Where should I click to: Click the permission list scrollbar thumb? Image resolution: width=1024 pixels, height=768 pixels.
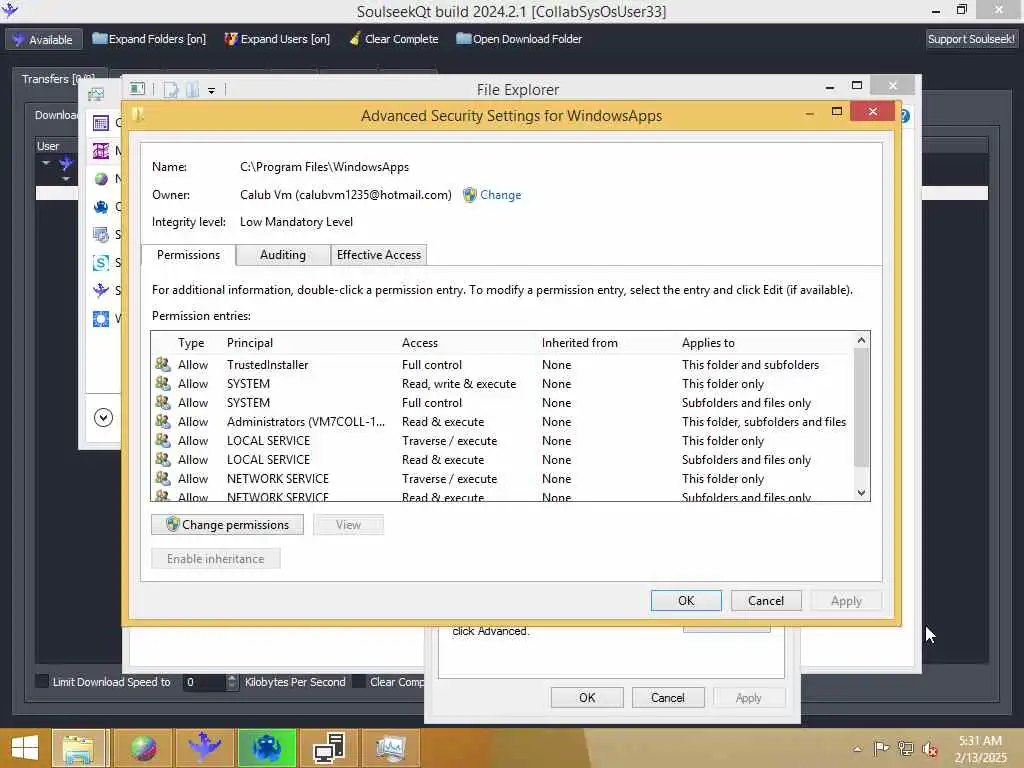(x=861, y=408)
